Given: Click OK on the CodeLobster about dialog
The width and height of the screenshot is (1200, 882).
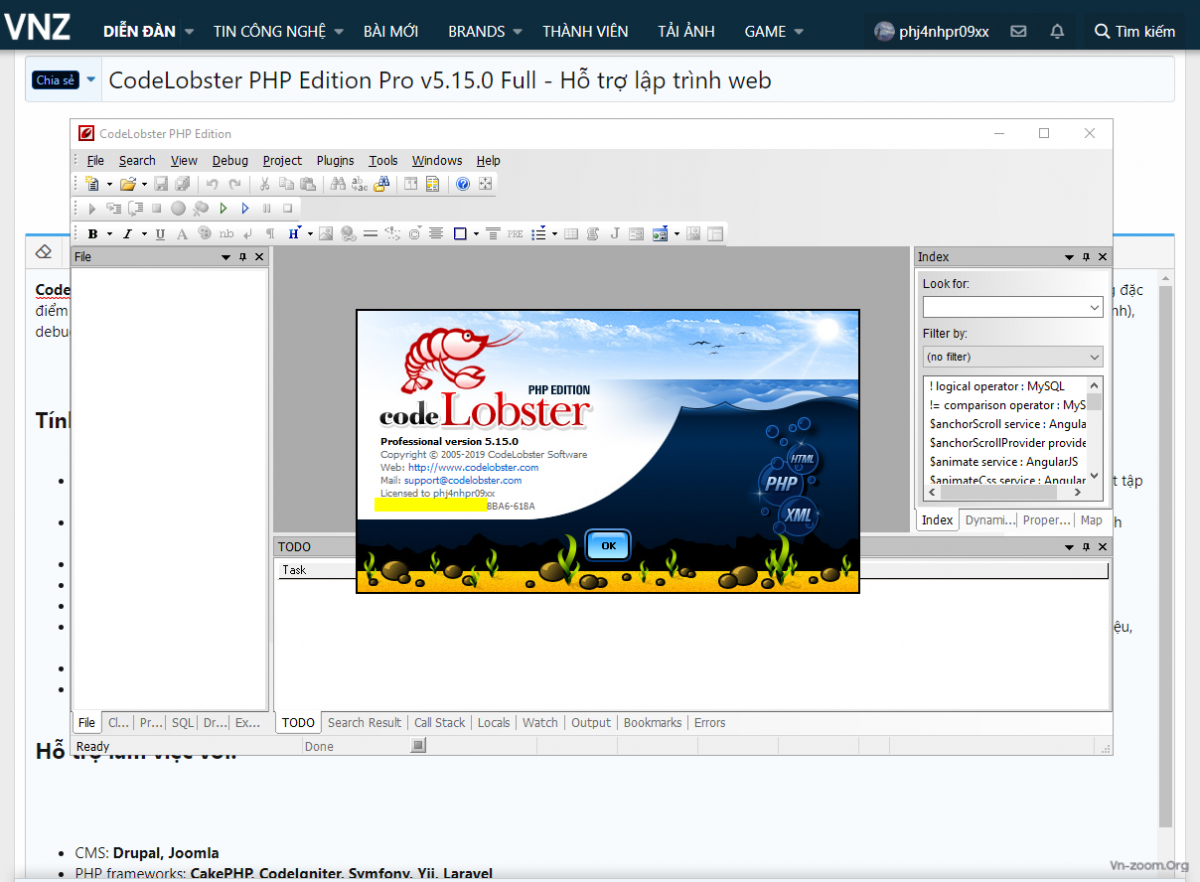Looking at the screenshot, I should [x=608, y=545].
